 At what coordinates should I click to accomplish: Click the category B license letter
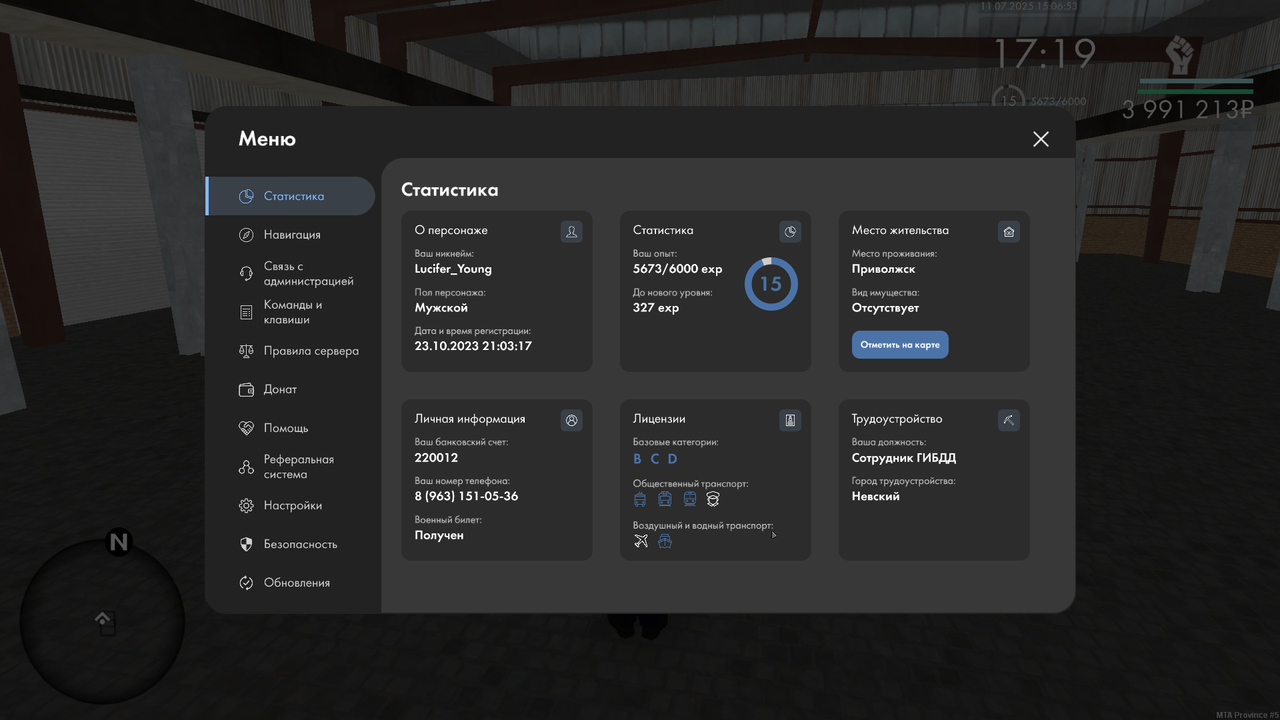[638, 459]
